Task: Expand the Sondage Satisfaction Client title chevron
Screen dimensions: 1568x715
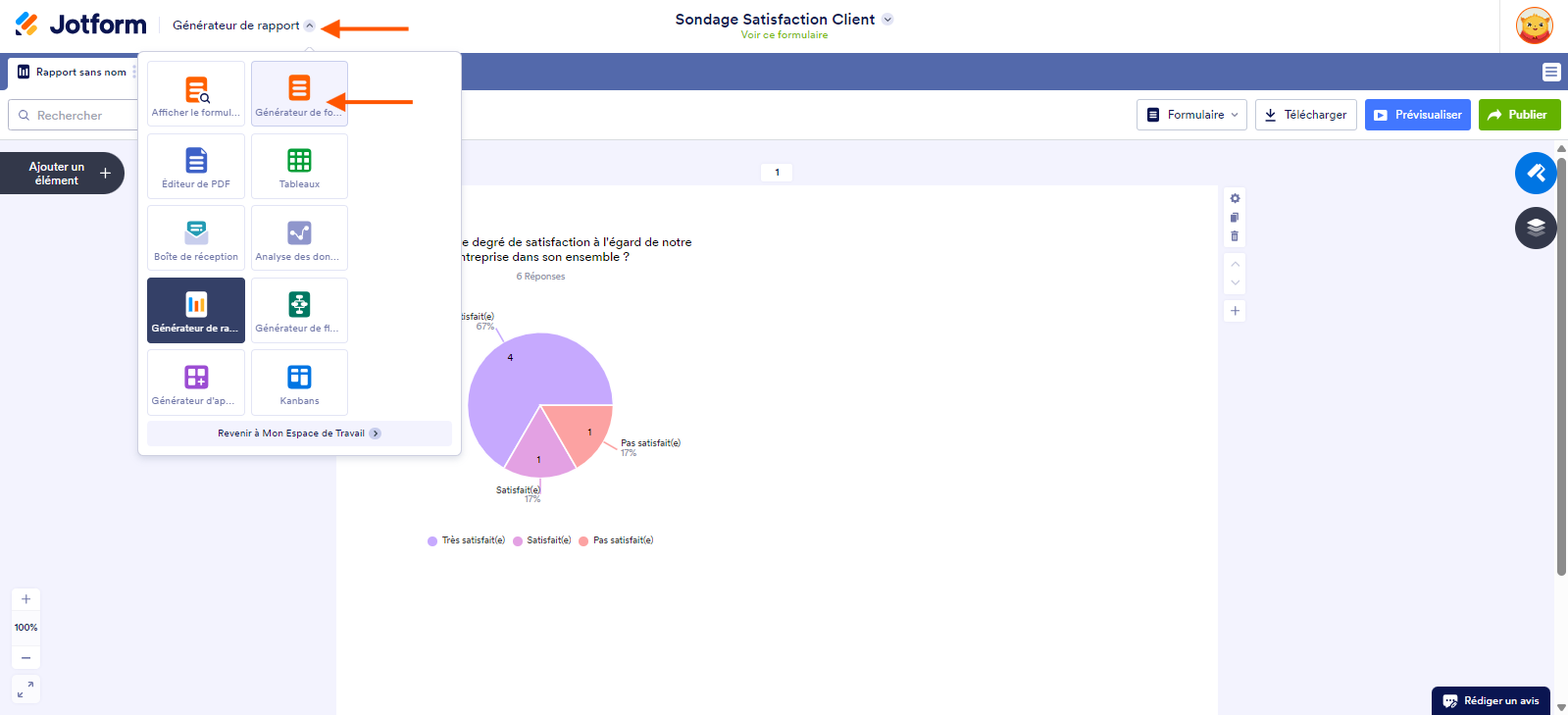Action: click(x=887, y=20)
